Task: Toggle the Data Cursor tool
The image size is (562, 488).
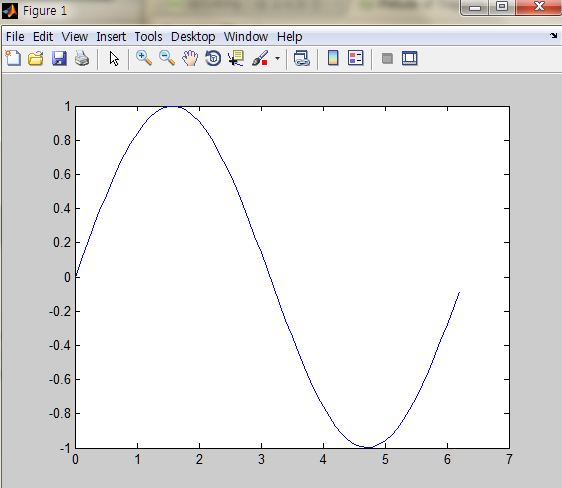Action: pyautogui.click(x=236, y=58)
